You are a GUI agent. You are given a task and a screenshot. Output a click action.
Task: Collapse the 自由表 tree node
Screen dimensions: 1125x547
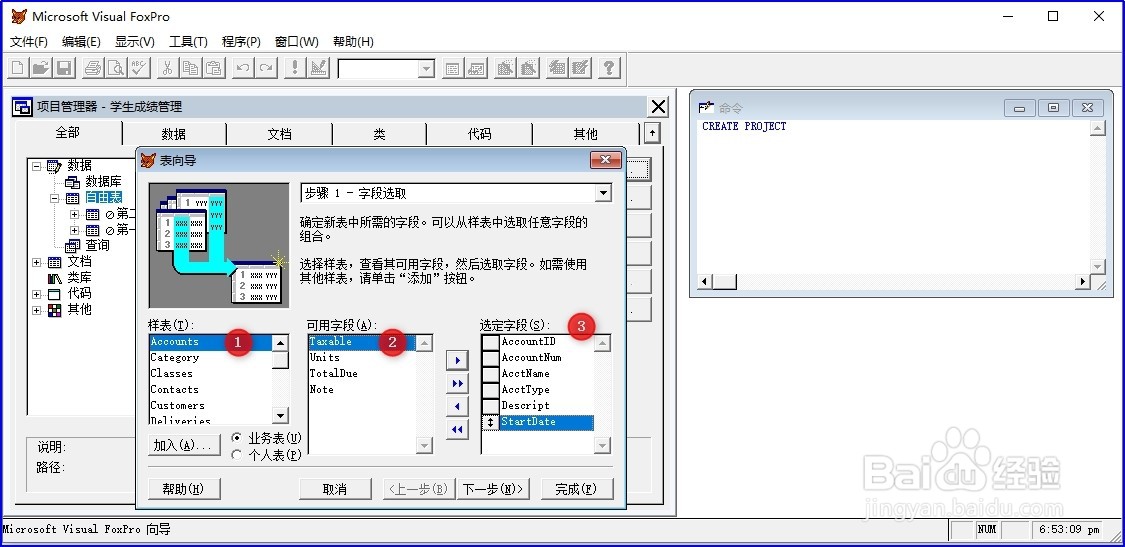(55, 198)
